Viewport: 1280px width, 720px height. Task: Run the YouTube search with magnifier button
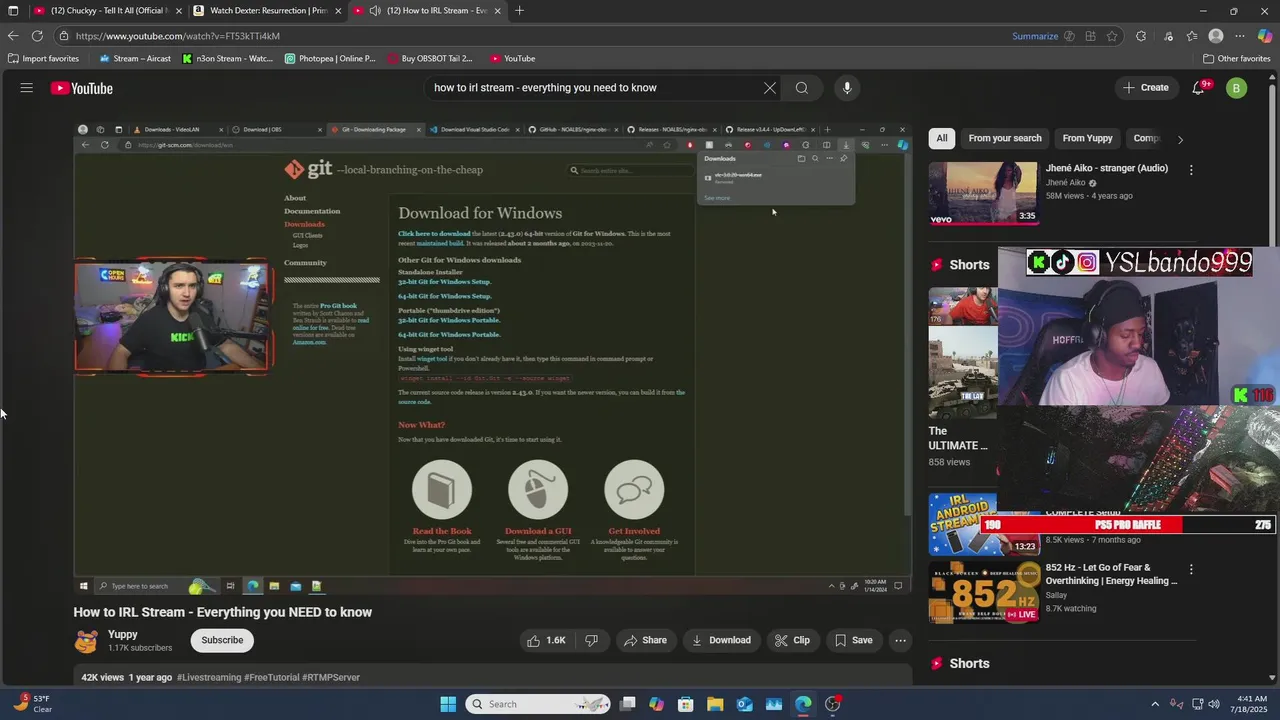[802, 88]
